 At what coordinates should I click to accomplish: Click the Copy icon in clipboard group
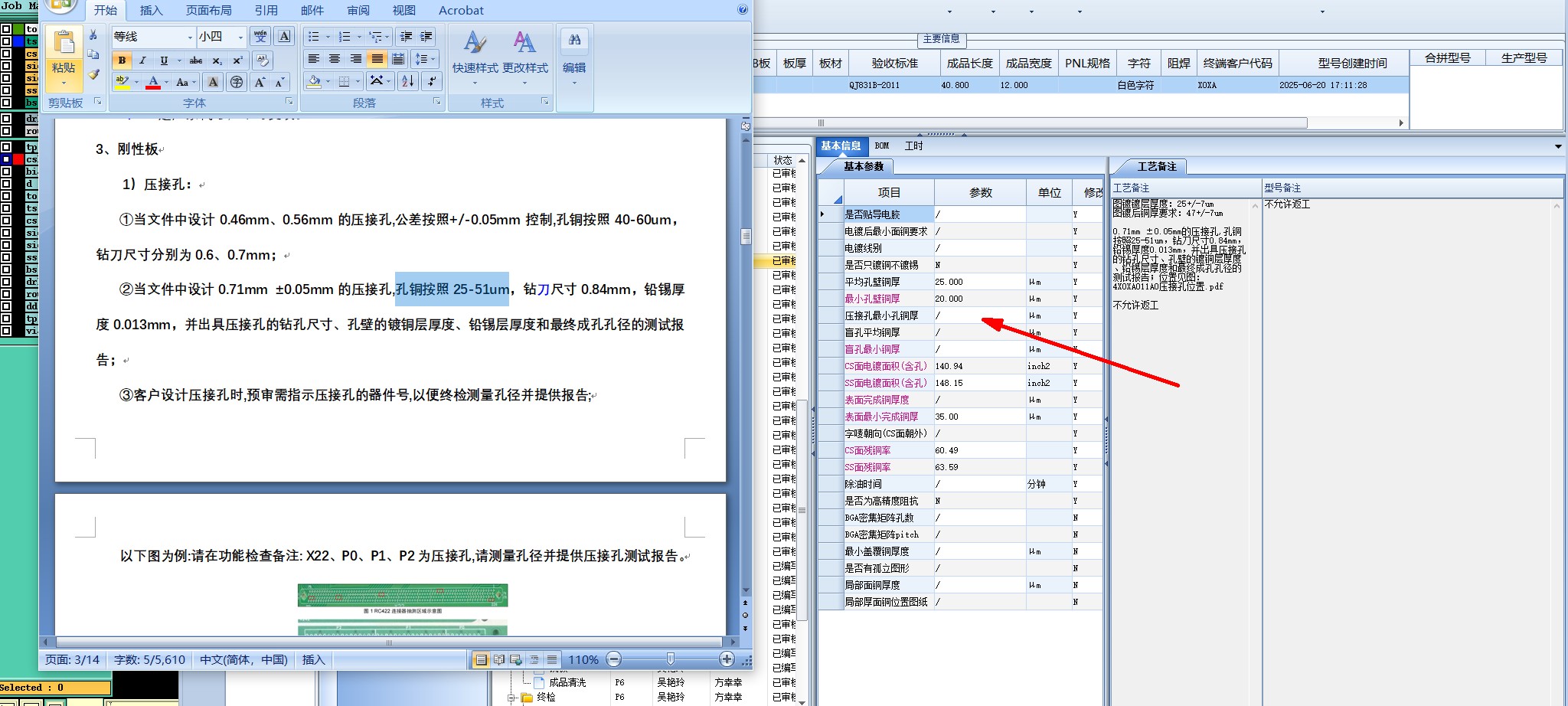pos(93,54)
